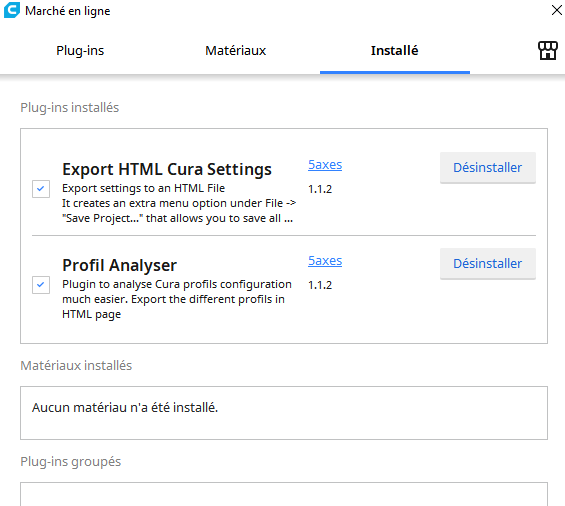Click version 1.1.2 of Profil Analyser
The height and width of the screenshot is (506, 565).
320,285
